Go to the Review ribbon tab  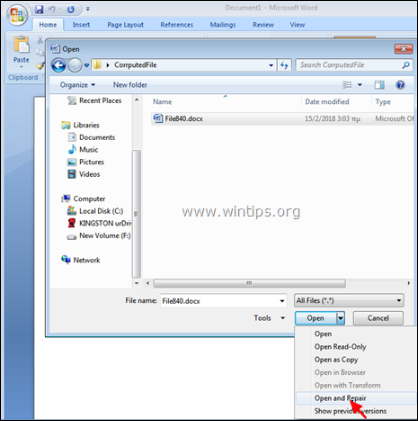263,25
